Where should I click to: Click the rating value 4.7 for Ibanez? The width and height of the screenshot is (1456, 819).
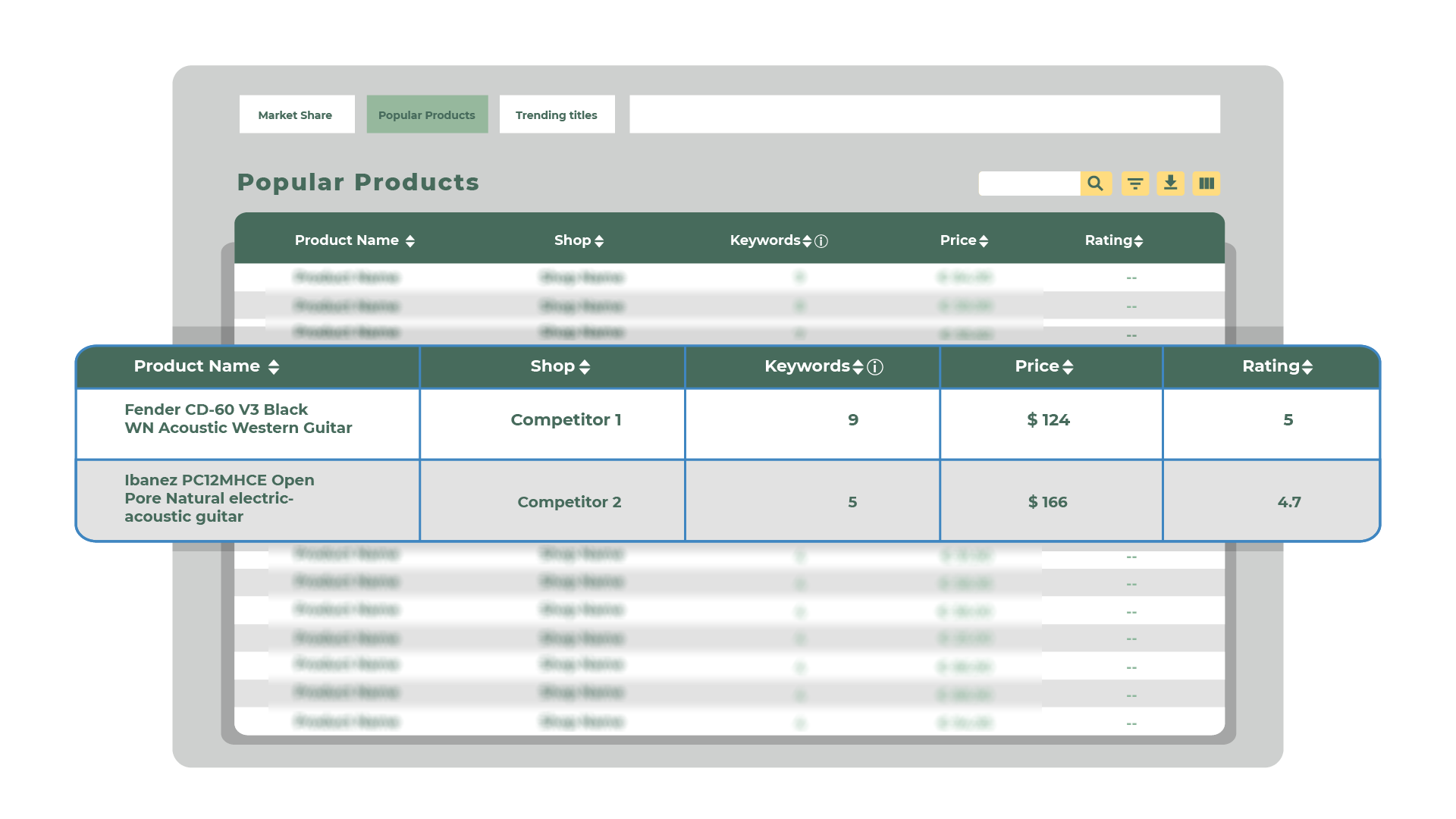1289,502
